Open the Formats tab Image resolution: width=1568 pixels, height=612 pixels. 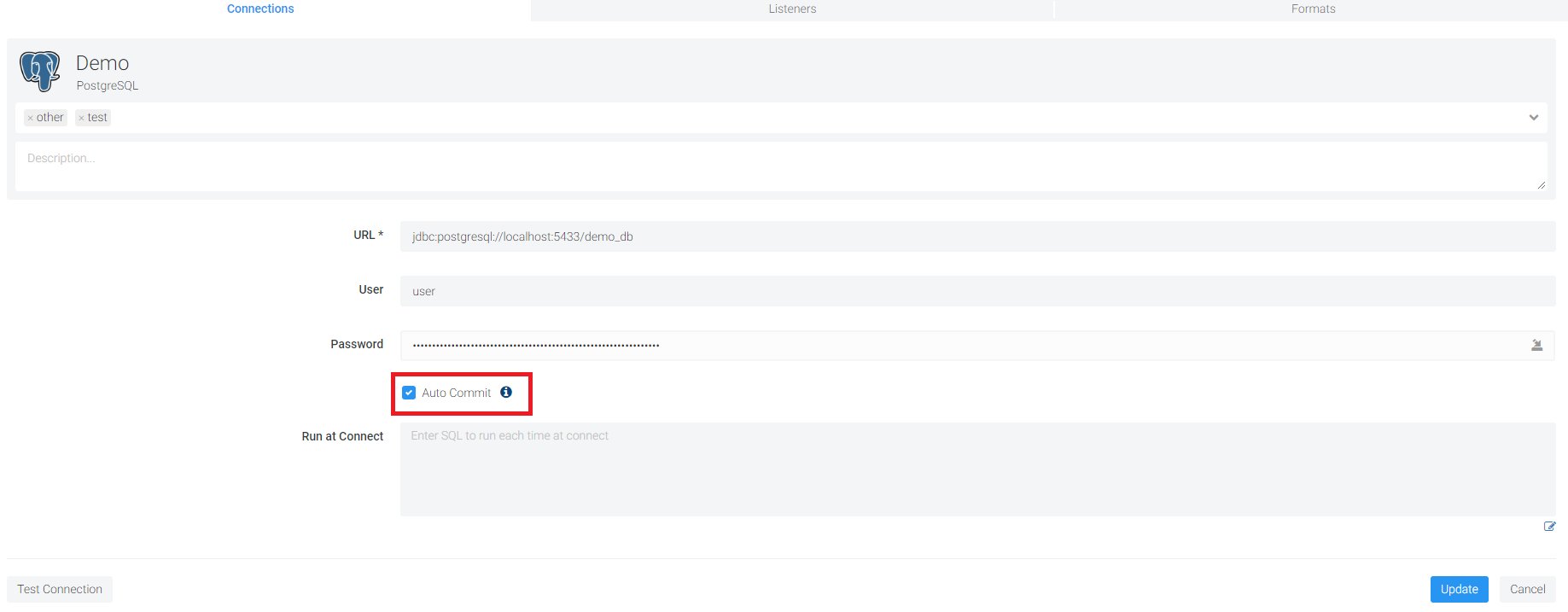point(1313,9)
